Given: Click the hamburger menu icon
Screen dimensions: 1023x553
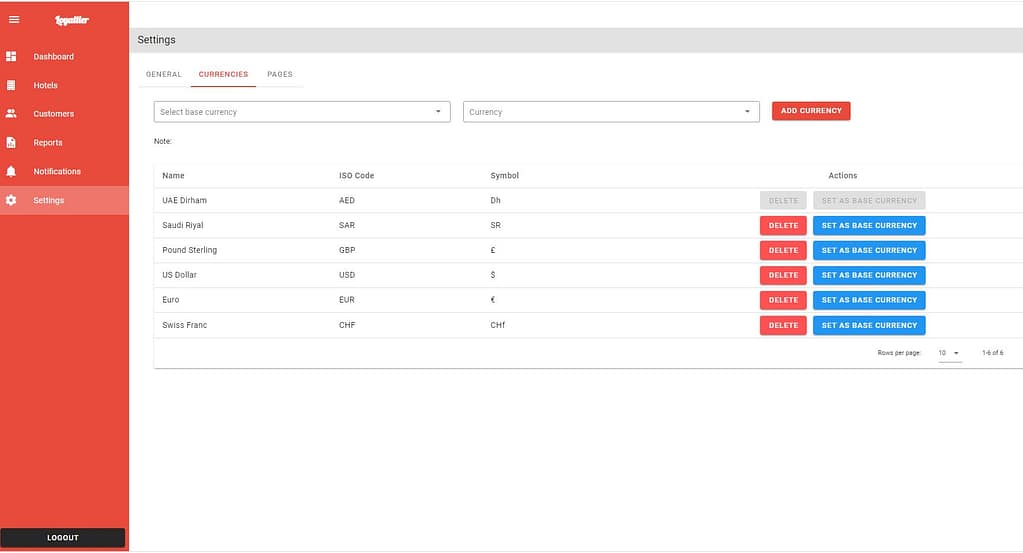Looking at the screenshot, I should point(14,20).
